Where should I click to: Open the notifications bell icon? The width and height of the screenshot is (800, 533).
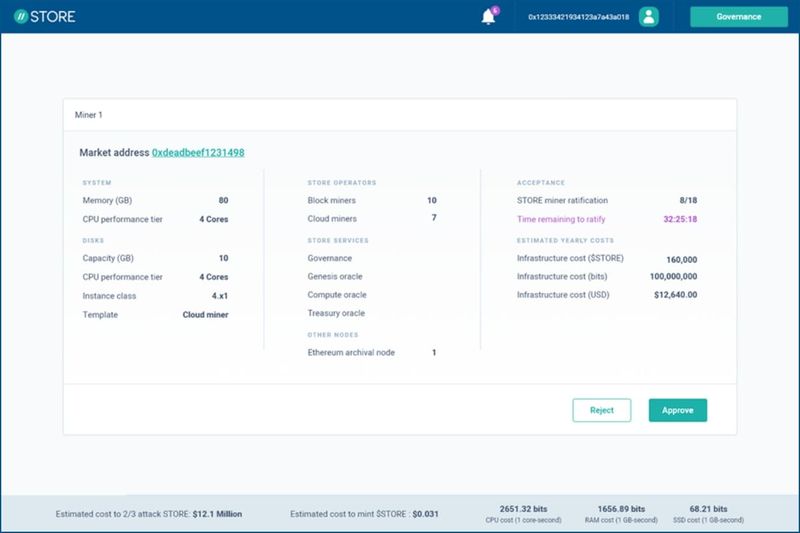pyautogui.click(x=489, y=17)
